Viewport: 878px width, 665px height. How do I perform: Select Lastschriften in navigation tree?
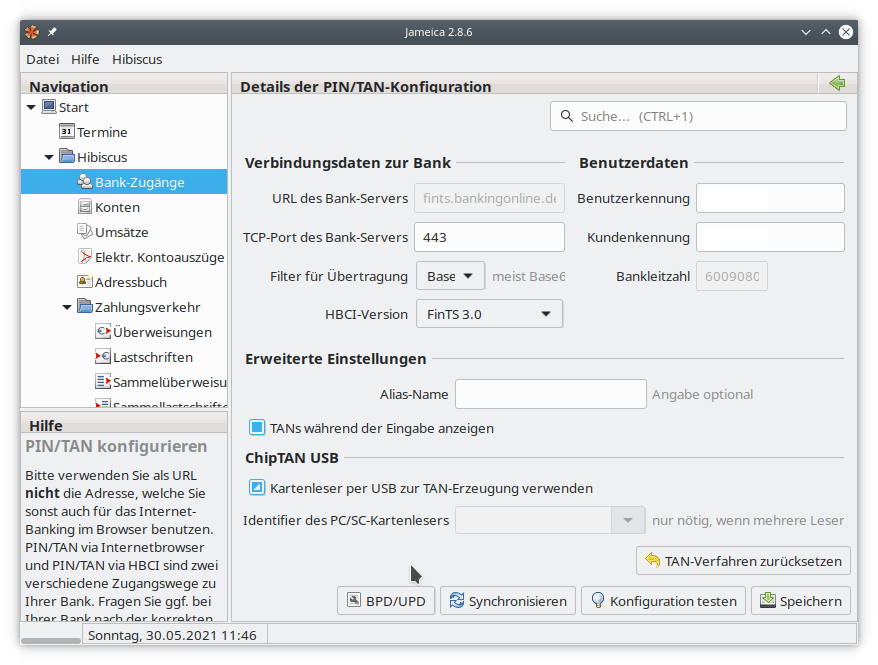[124, 357]
